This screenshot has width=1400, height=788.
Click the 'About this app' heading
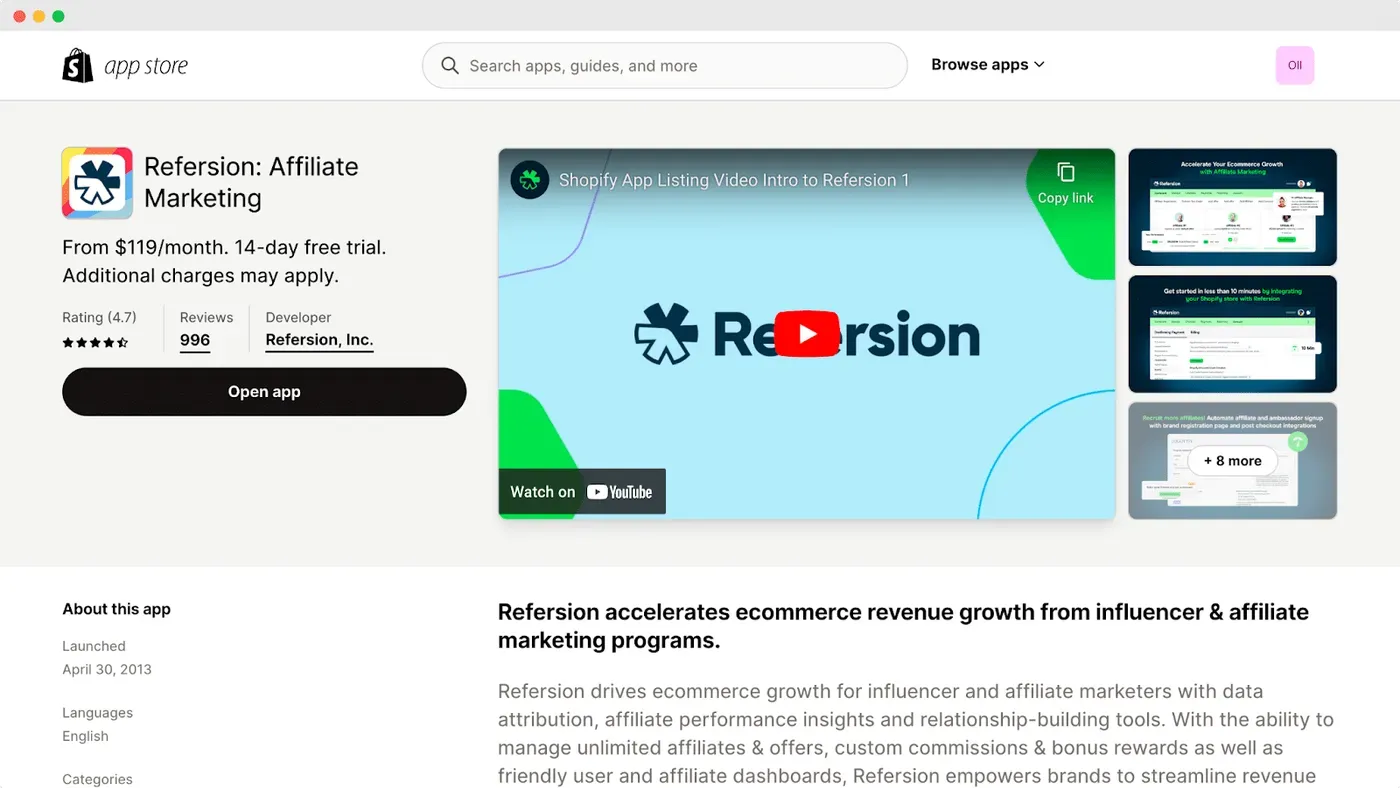pyautogui.click(x=116, y=609)
